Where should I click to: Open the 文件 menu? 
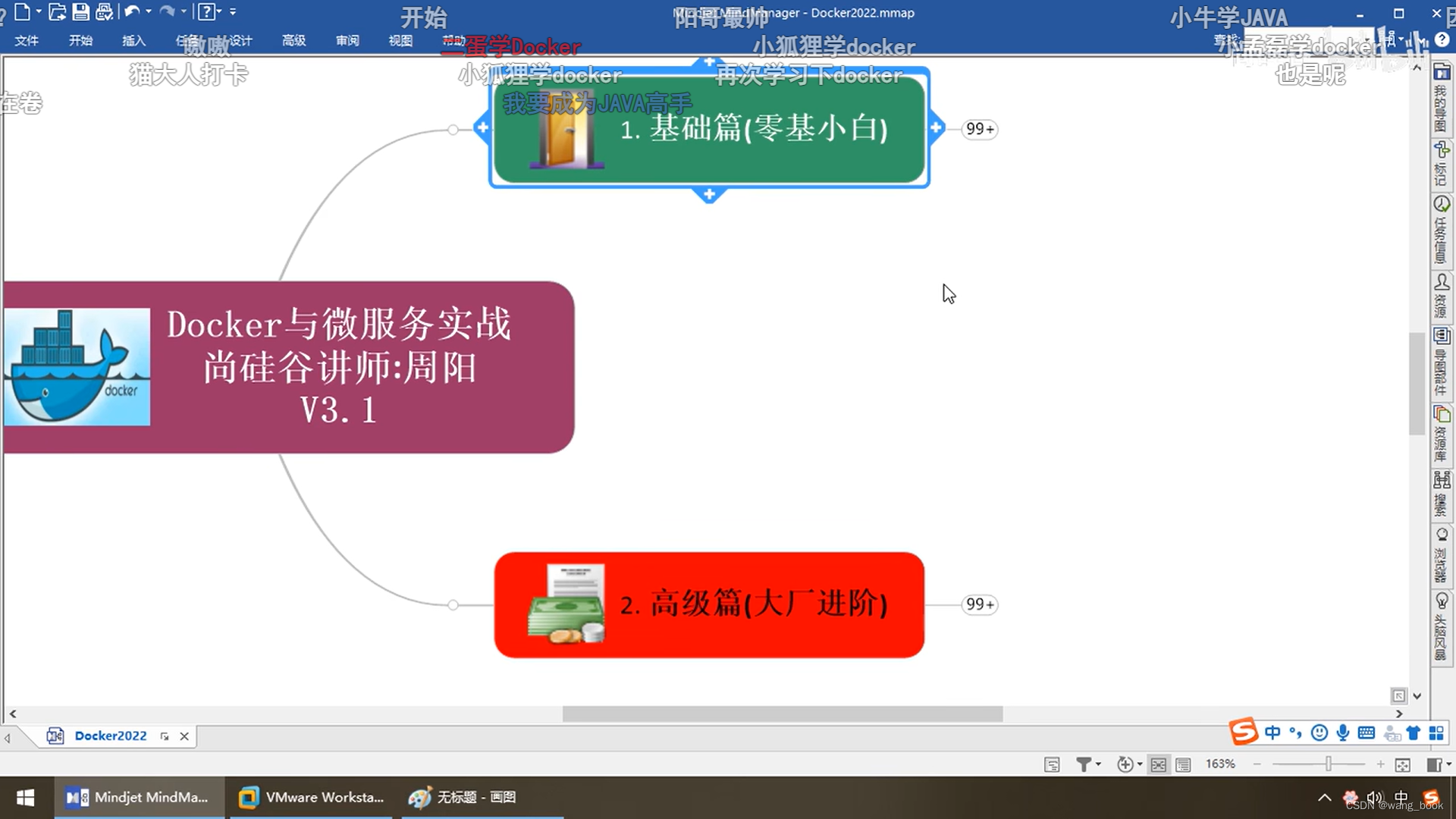point(27,40)
